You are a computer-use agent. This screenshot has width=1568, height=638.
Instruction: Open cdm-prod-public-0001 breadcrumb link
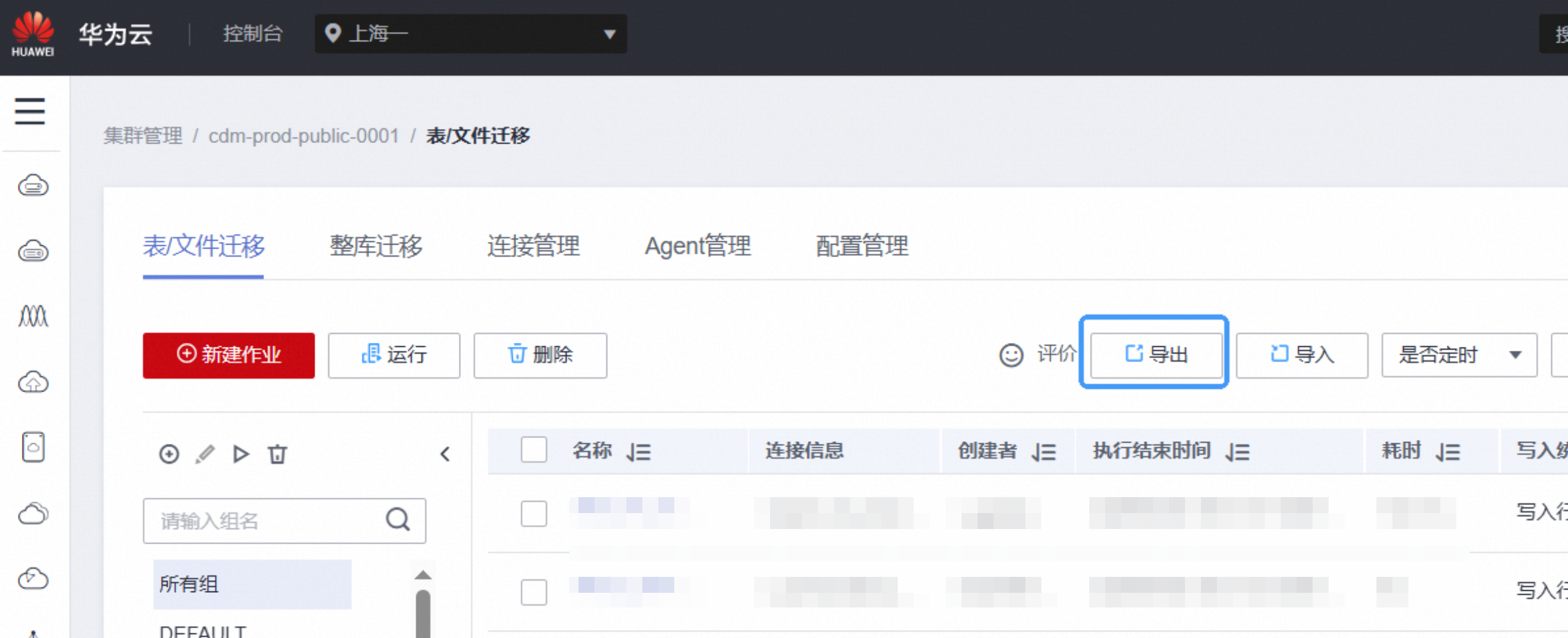(x=304, y=136)
